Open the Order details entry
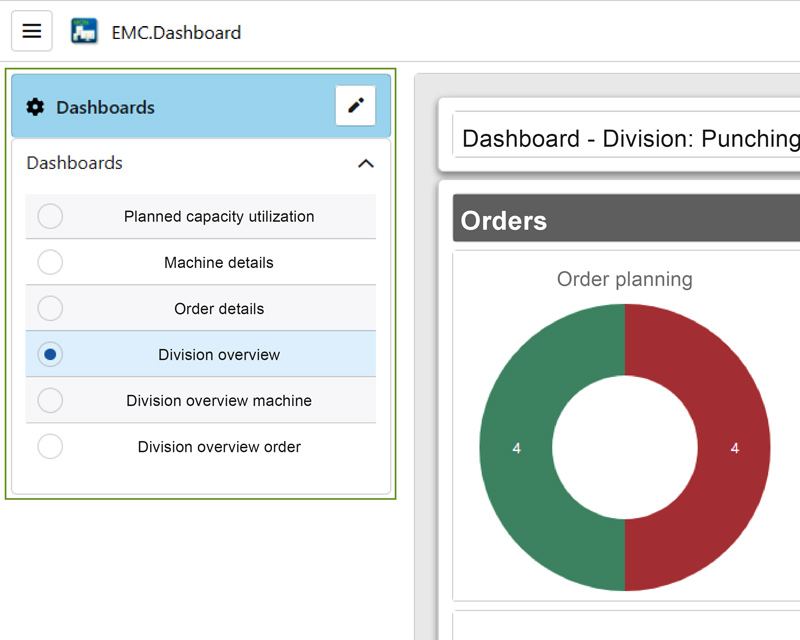This screenshot has width=800, height=640. 219,308
